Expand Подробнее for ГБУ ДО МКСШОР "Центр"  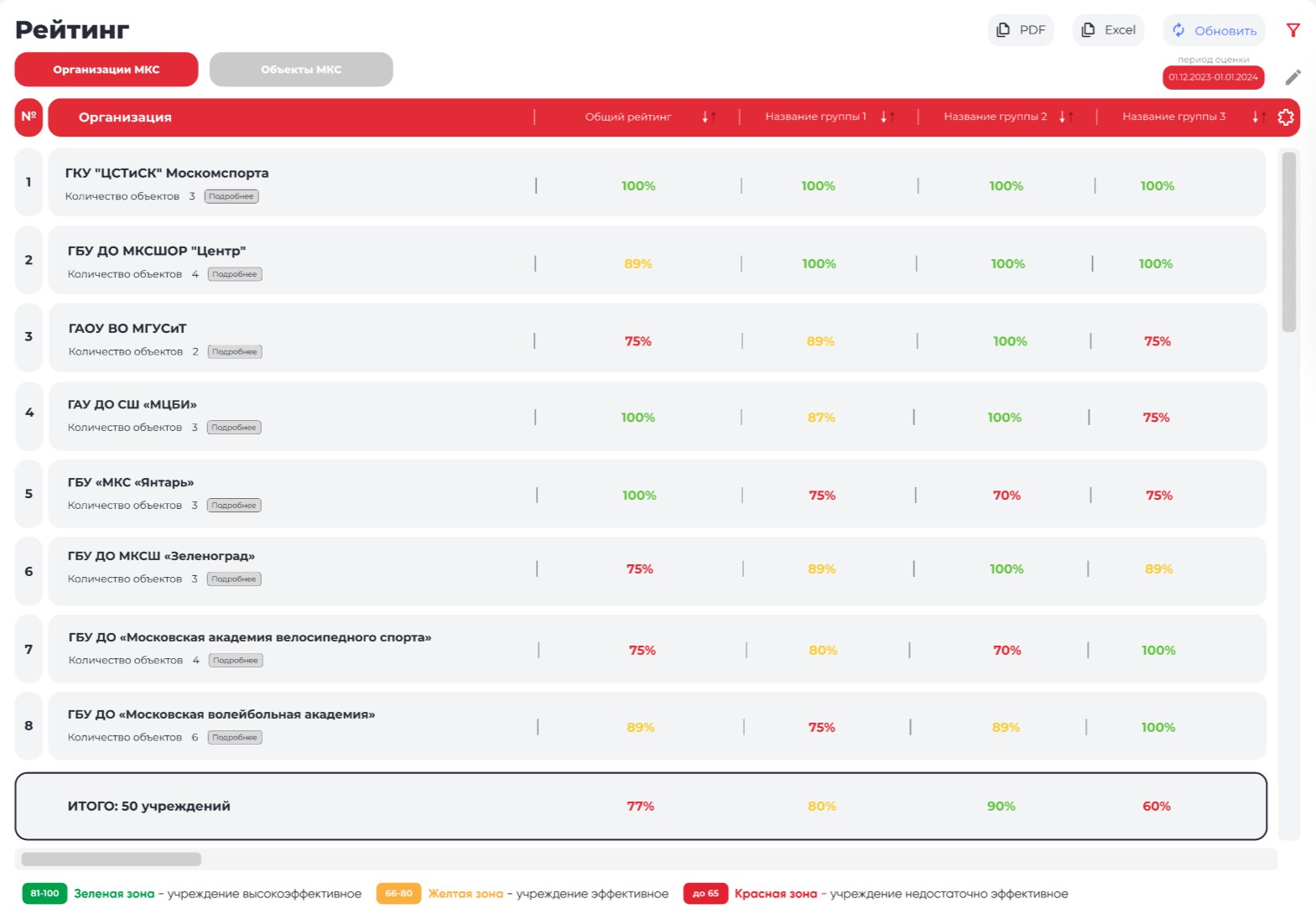pos(235,274)
